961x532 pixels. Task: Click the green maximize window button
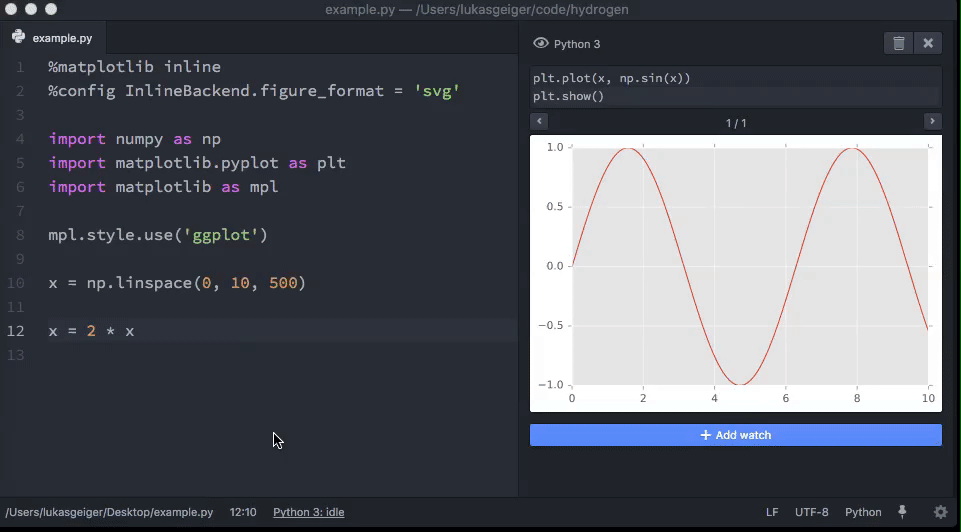click(51, 9)
